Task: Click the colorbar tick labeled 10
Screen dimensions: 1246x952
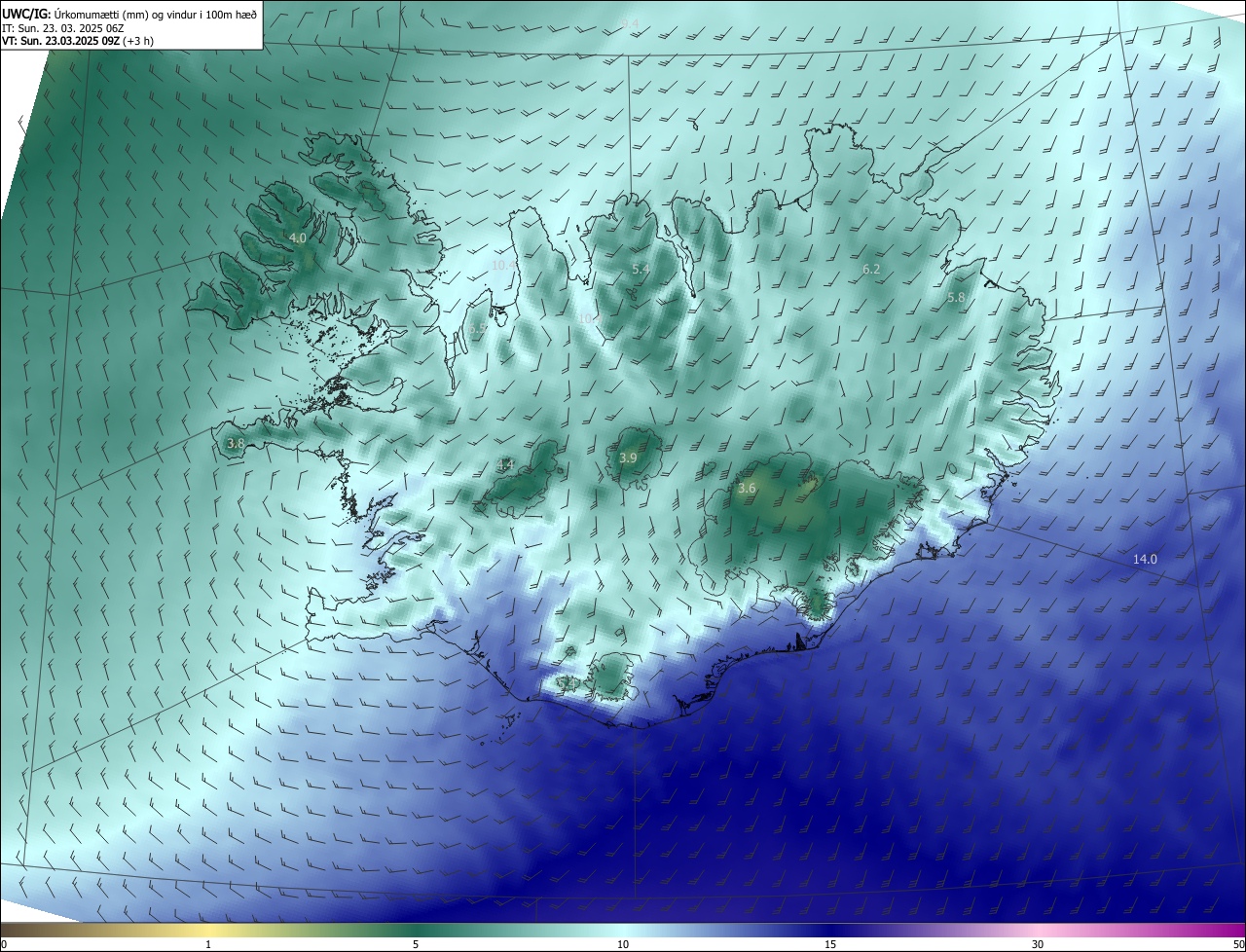Action: 623,944
